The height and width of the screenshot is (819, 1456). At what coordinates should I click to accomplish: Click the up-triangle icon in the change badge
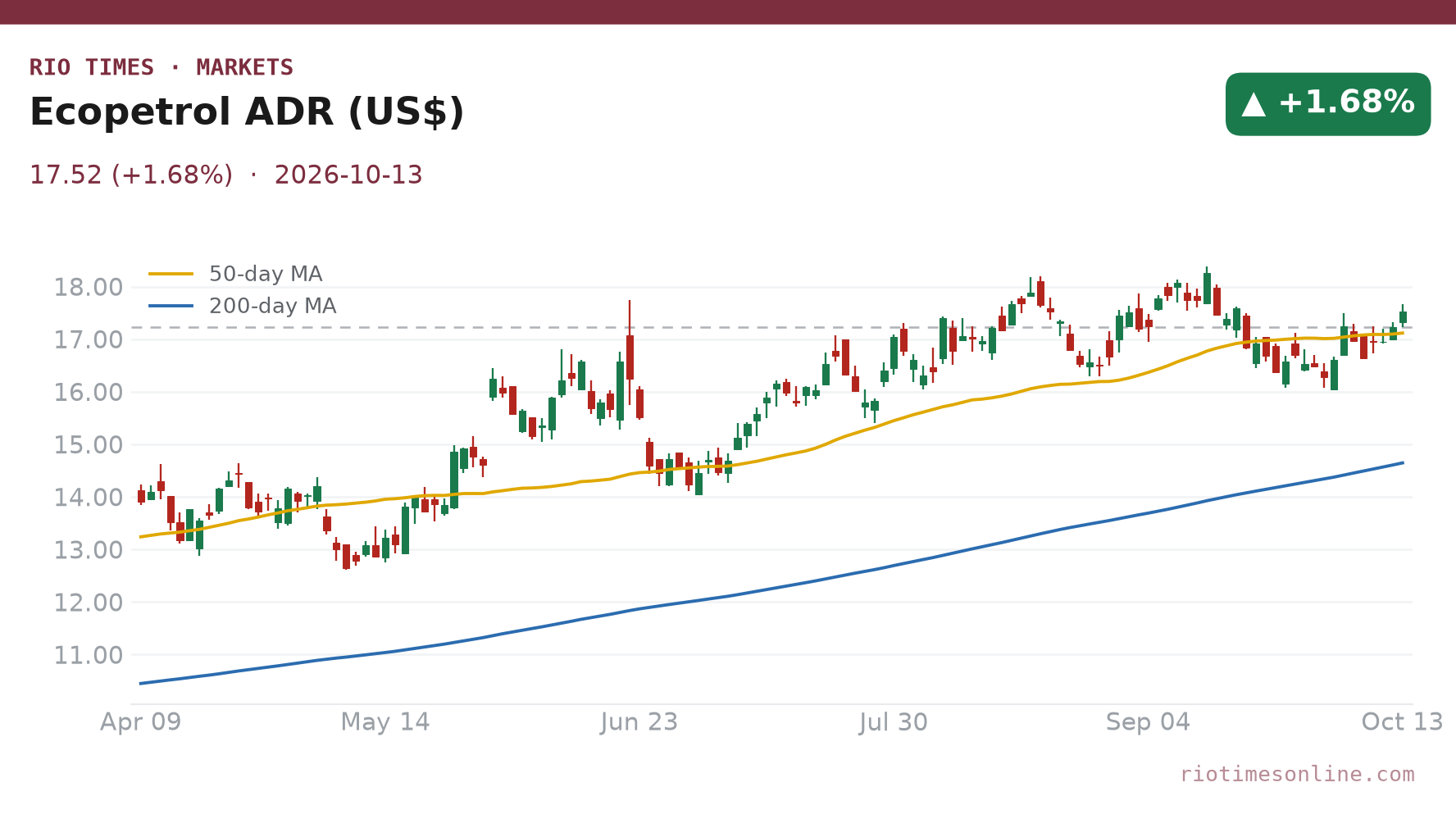pos(1254,104)
